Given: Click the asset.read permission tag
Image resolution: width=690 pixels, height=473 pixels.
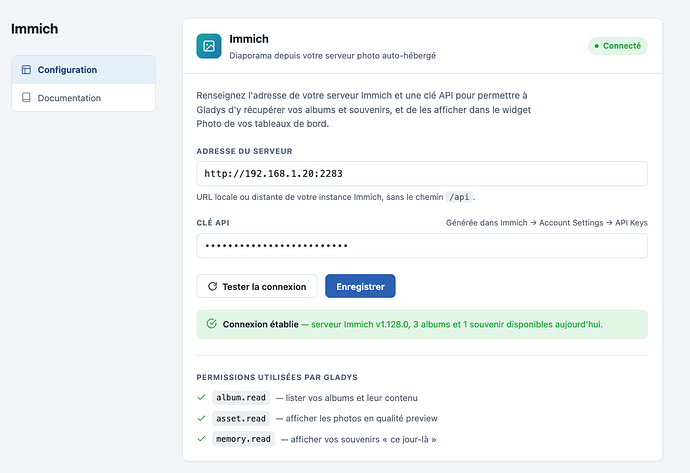Looking at the screenshot, I should [x=241, y=418].
